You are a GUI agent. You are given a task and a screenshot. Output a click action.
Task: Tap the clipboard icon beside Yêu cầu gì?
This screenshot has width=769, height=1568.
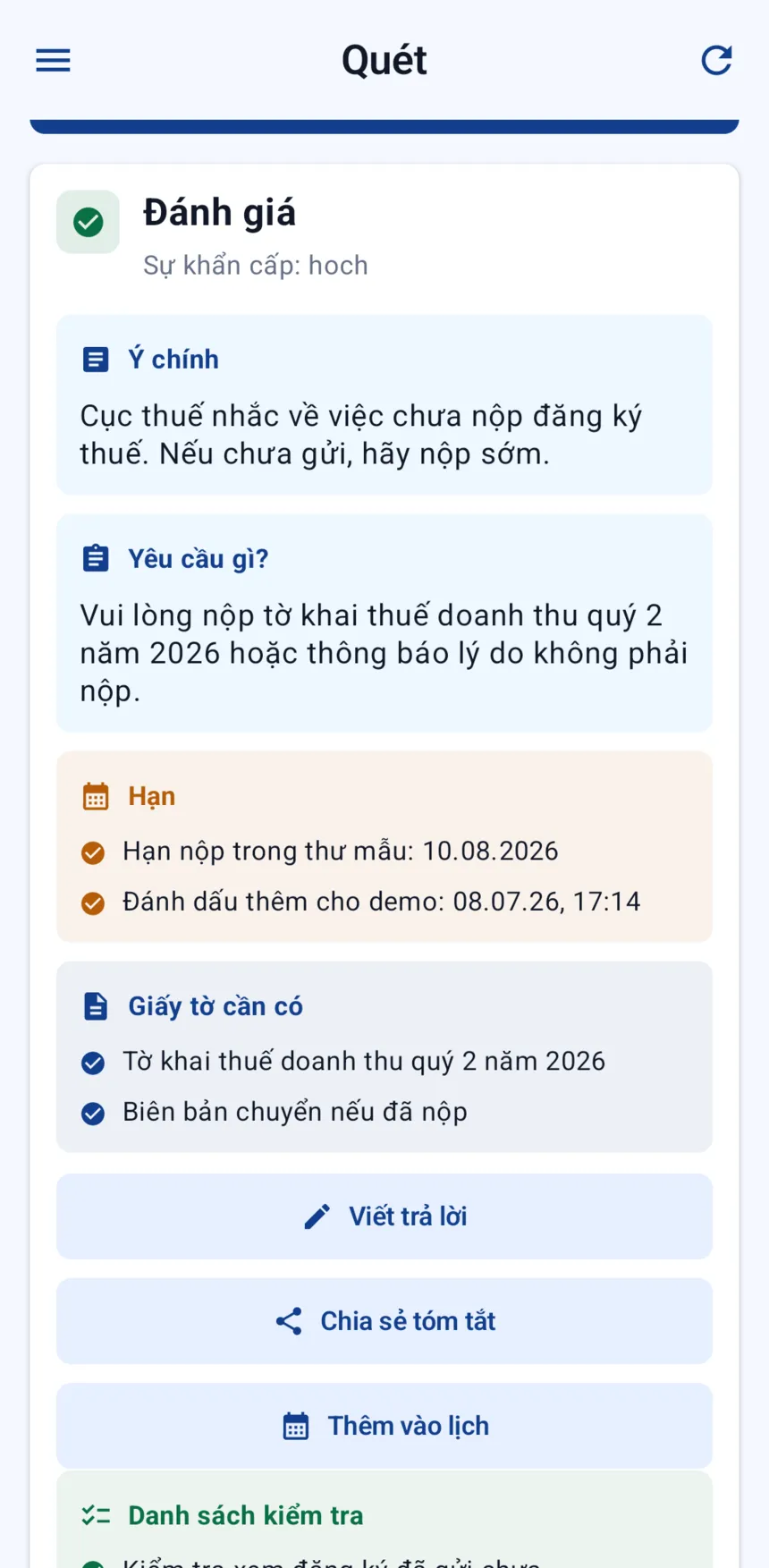(96, 558)
